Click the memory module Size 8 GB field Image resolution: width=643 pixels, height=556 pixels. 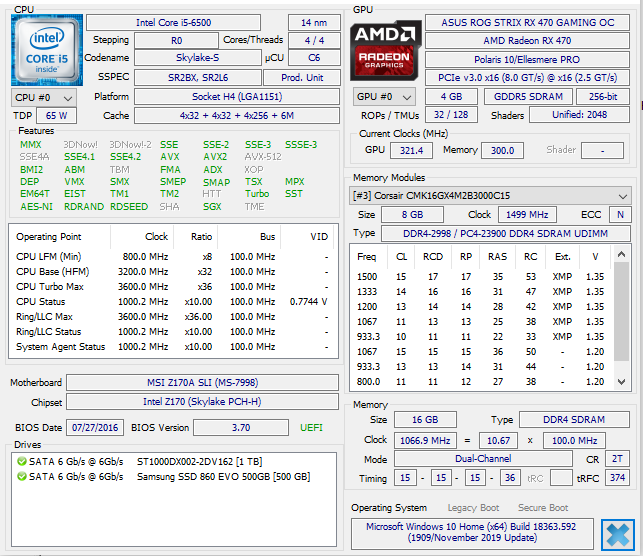tap(412, 214)
